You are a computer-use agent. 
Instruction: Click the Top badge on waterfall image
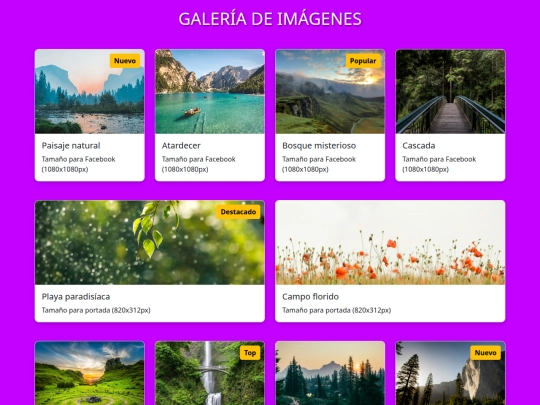click(250, 353)
